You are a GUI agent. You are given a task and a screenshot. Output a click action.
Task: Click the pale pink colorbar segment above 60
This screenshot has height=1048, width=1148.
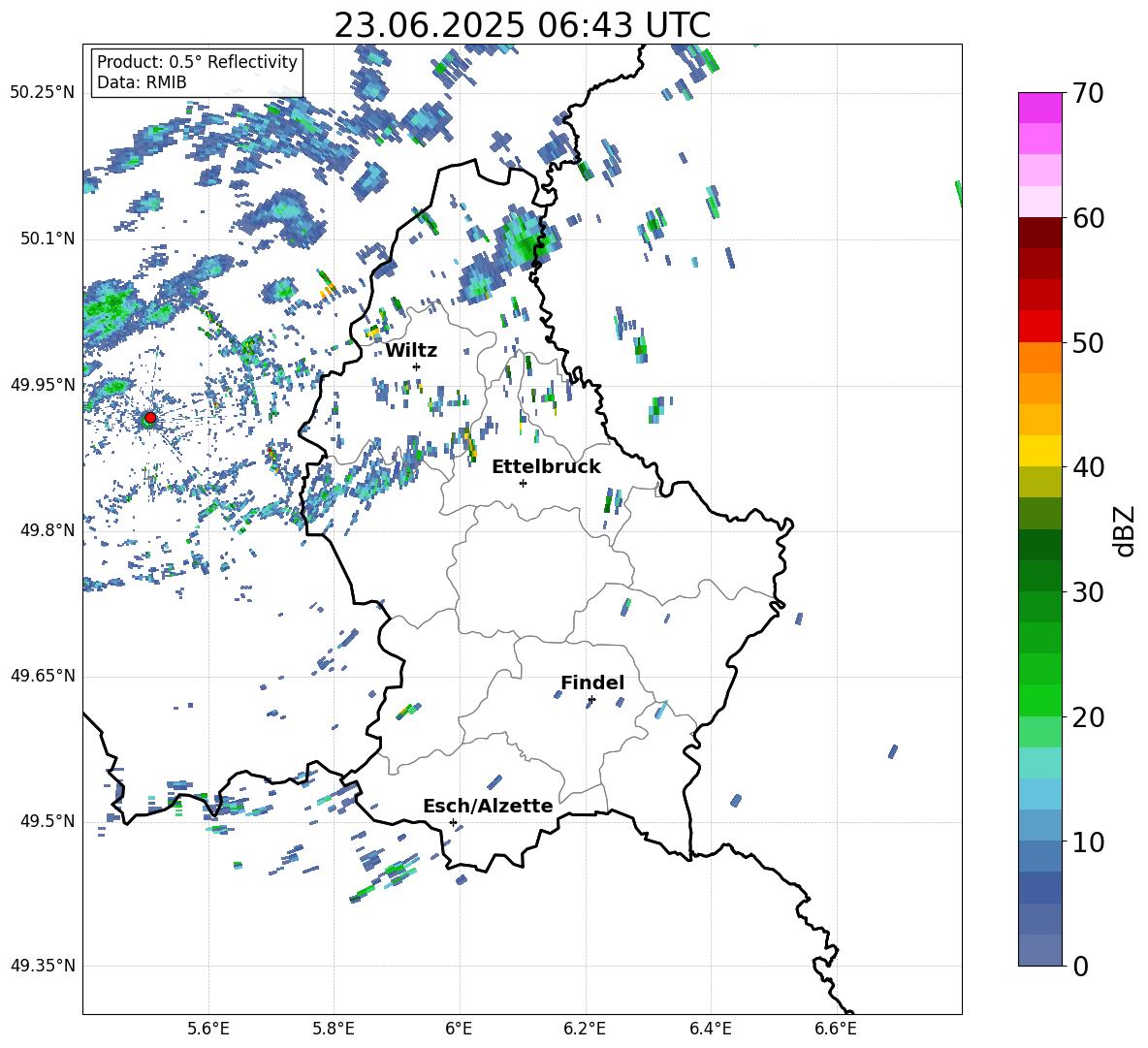1039,202
